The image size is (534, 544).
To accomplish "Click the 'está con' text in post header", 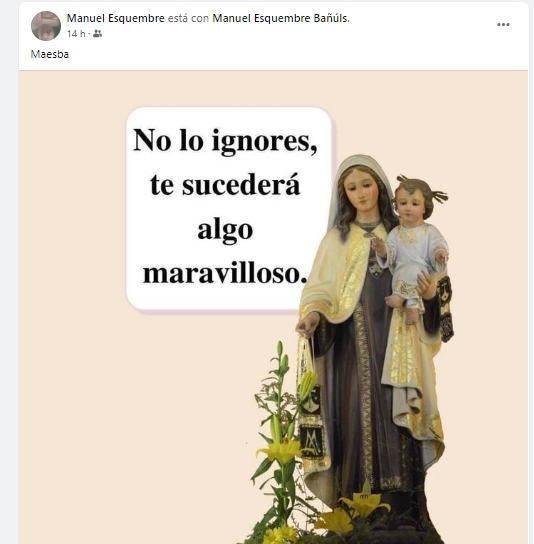I will 188,18.
